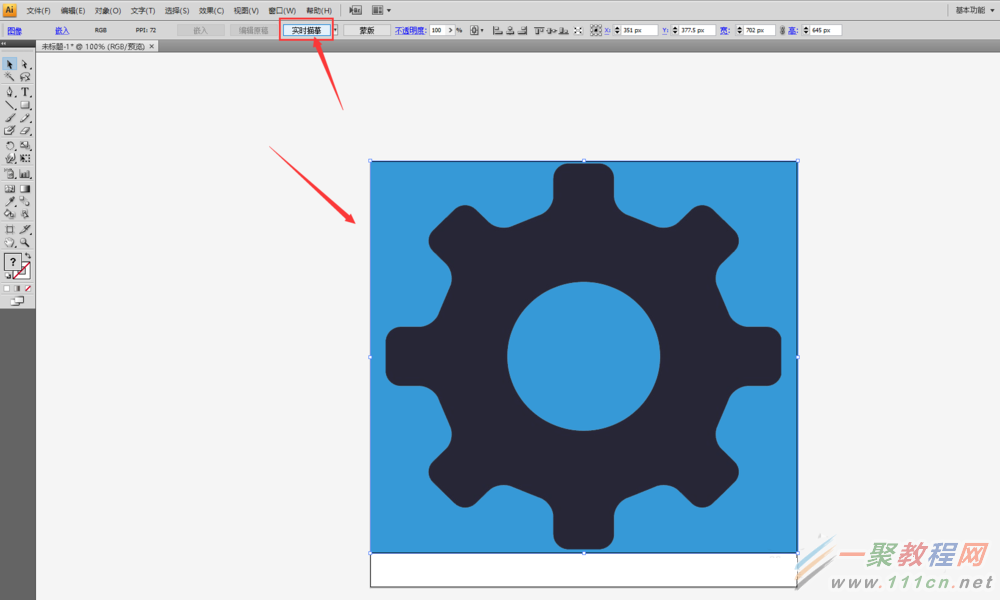Click the Stroke color box

[x=24, y=272]
